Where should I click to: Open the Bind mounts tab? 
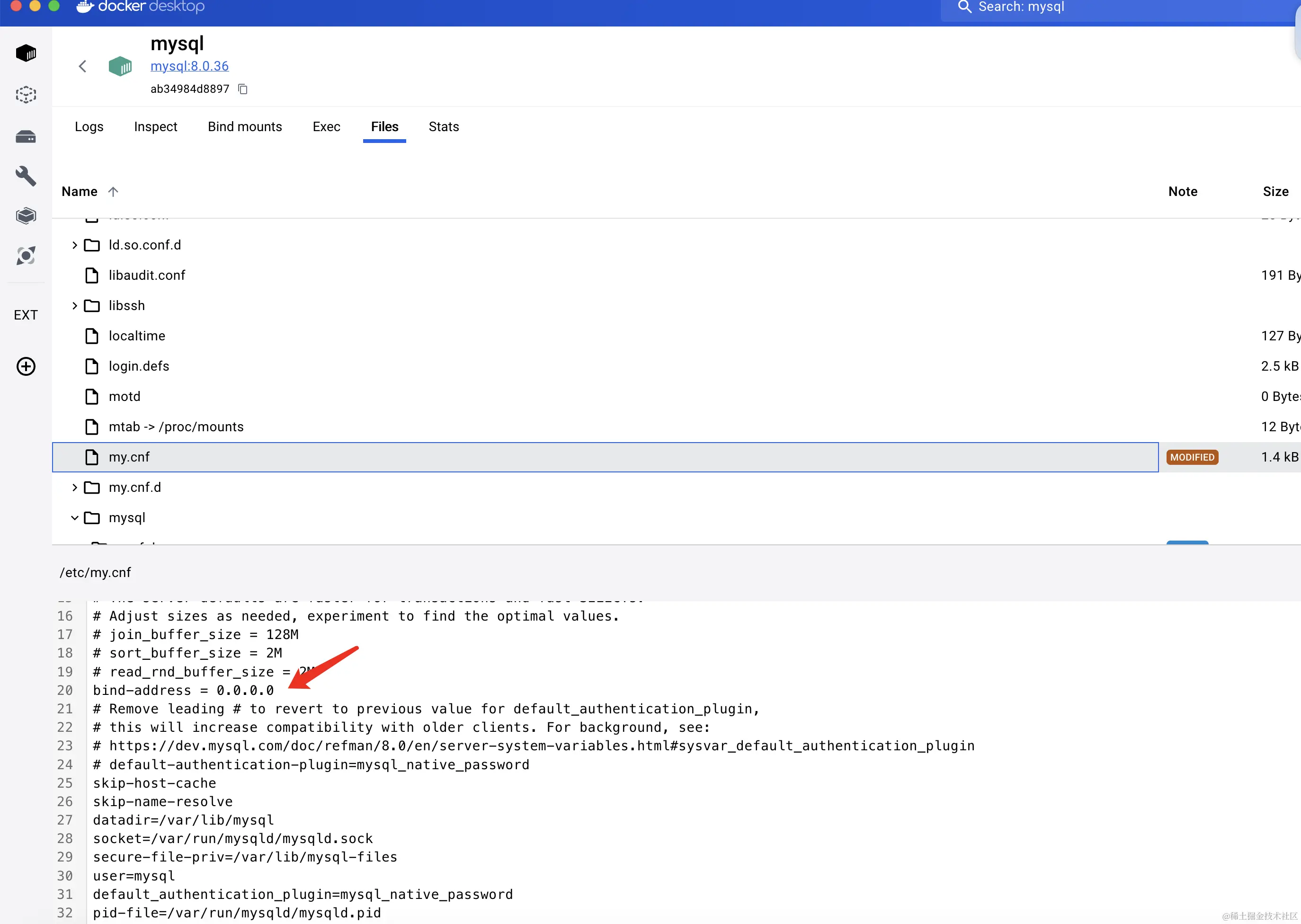(x=245, y=127)
